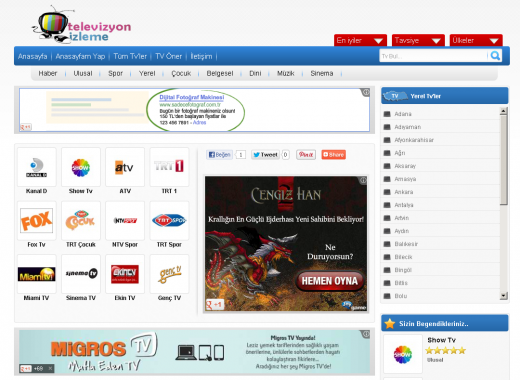Image resolution: width=520 pixels, height=380 pixels.
Task: Click the Facebook Beğen button
Action: coord(219,155)
